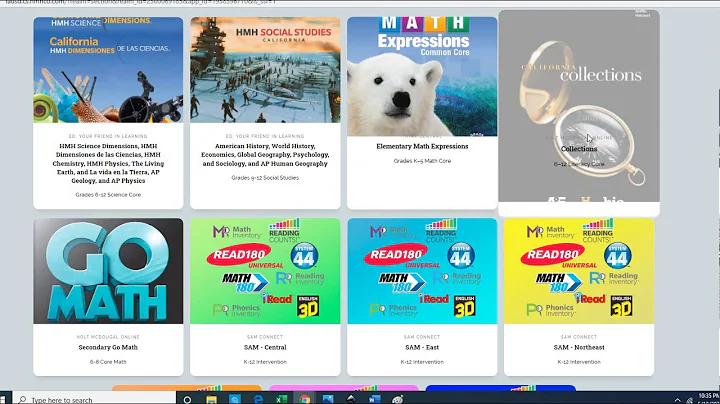Click the English 3D logo on yellow card
The height and width of the screenshot is (404, 720).
coord(621,306)
